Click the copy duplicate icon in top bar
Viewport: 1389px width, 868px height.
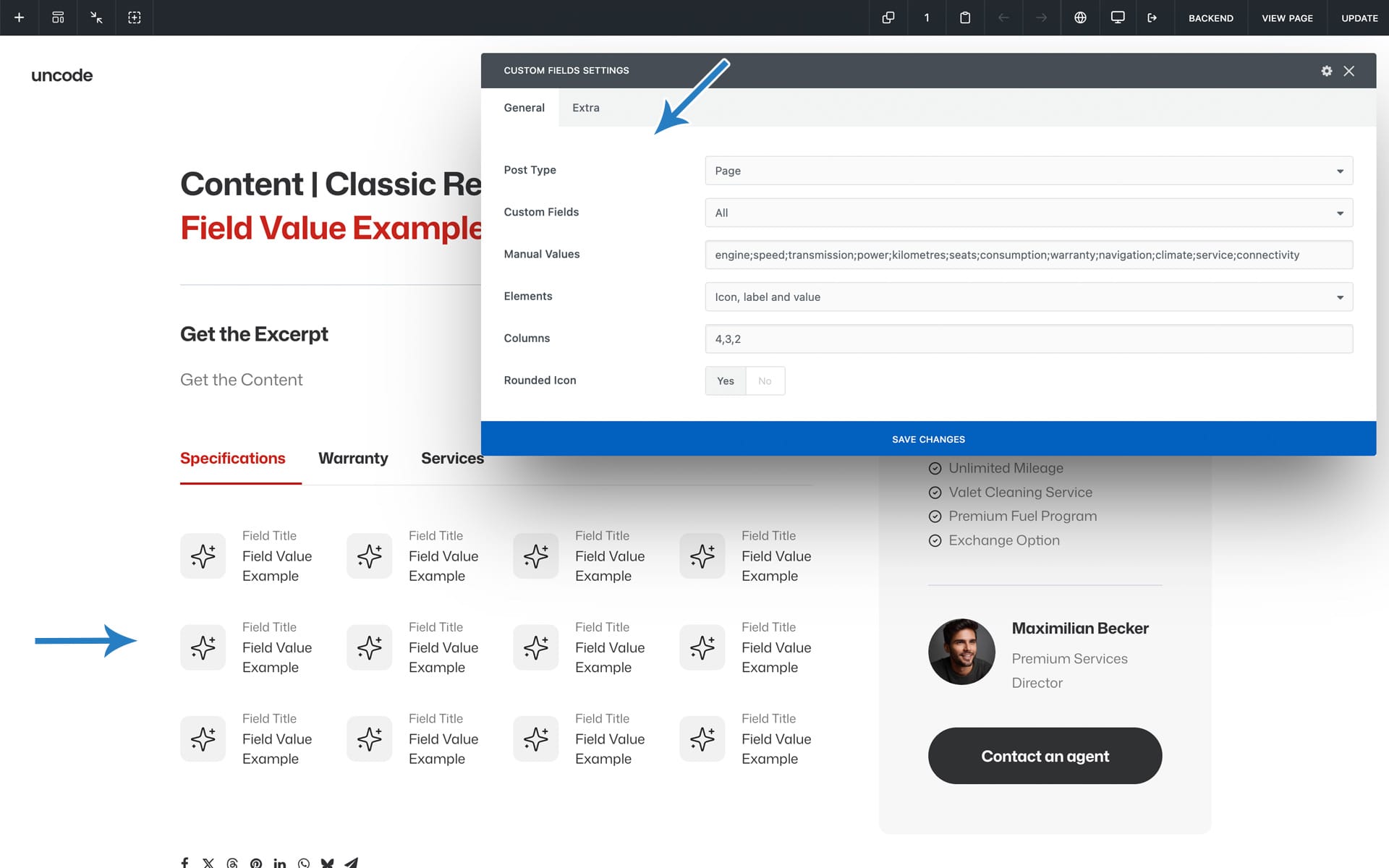click(888, 17)
